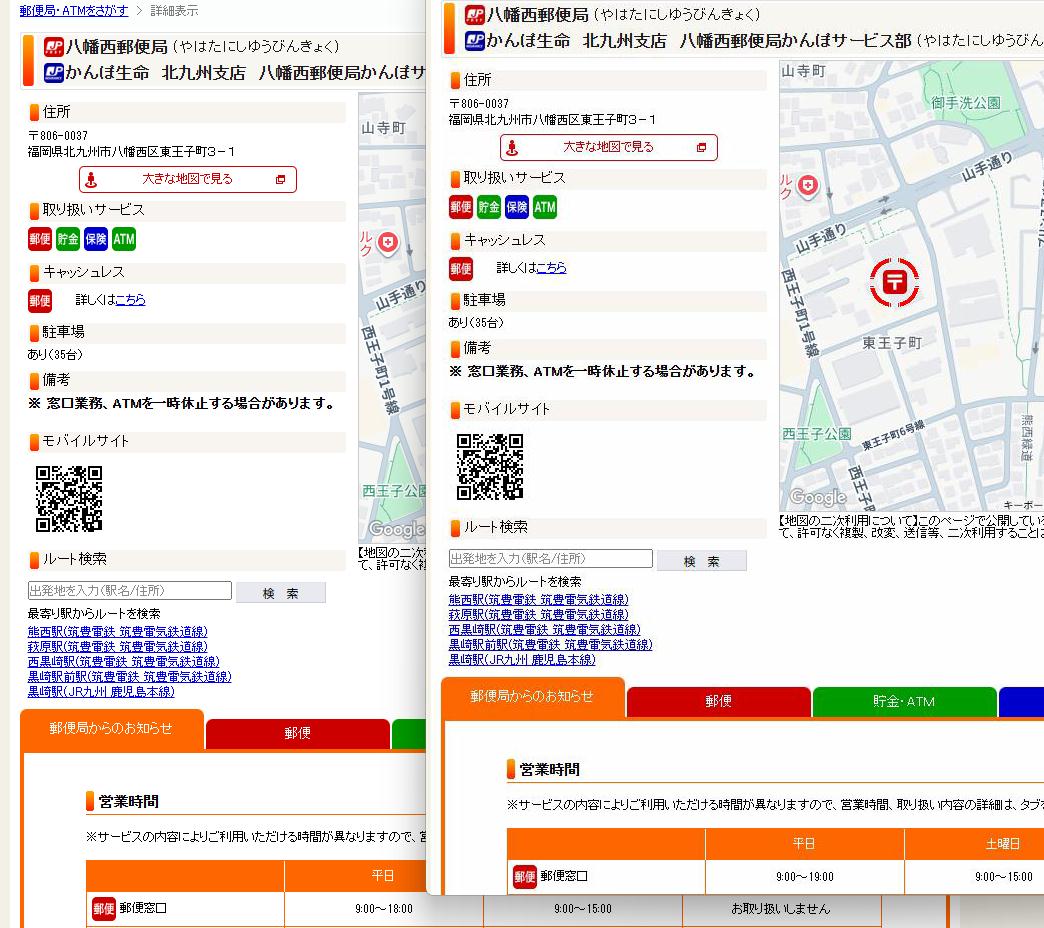
Task: Open the 熊西駅 route link in the left window
Action: click(117, 631)
